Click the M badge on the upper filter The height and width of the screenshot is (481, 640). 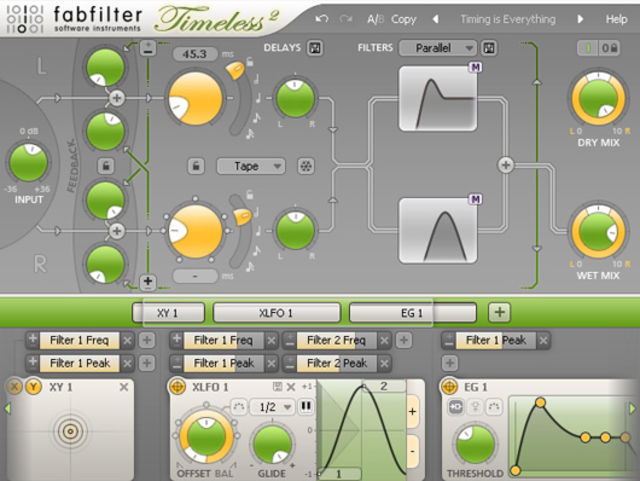point(475,67)
